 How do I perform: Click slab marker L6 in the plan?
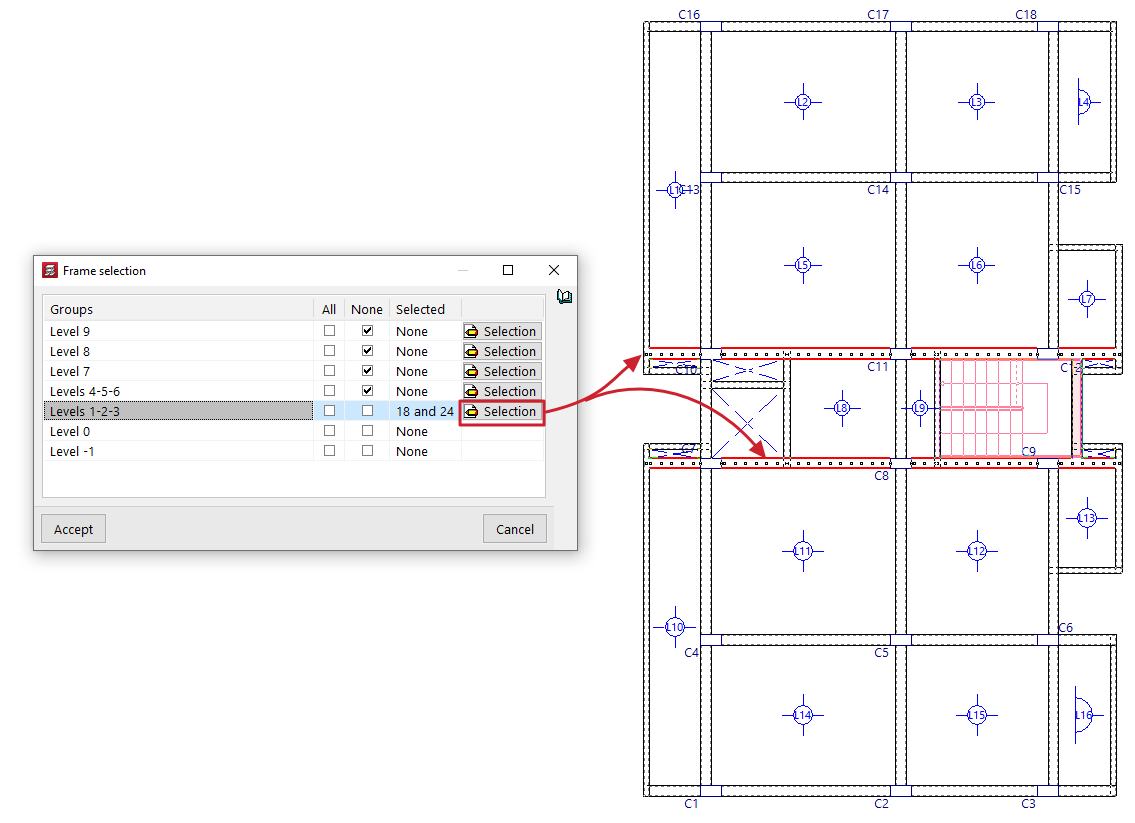point(976,265)
